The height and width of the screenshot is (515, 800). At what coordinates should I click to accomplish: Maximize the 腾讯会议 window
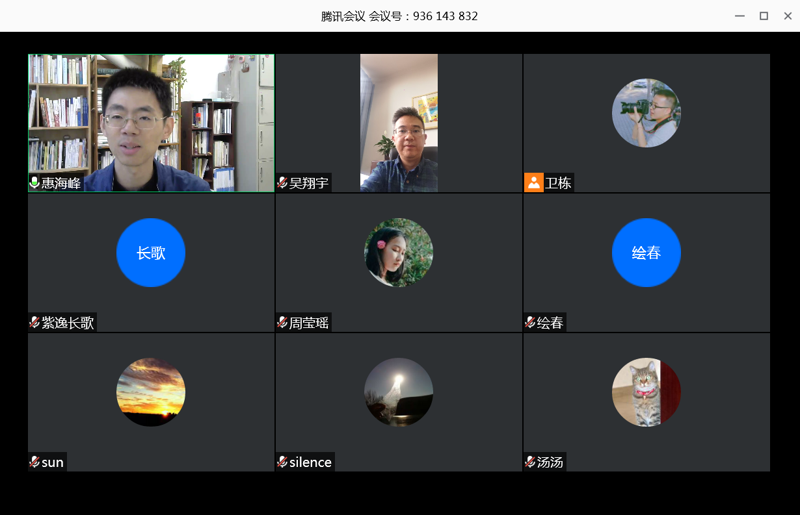(x=764, y=16)
